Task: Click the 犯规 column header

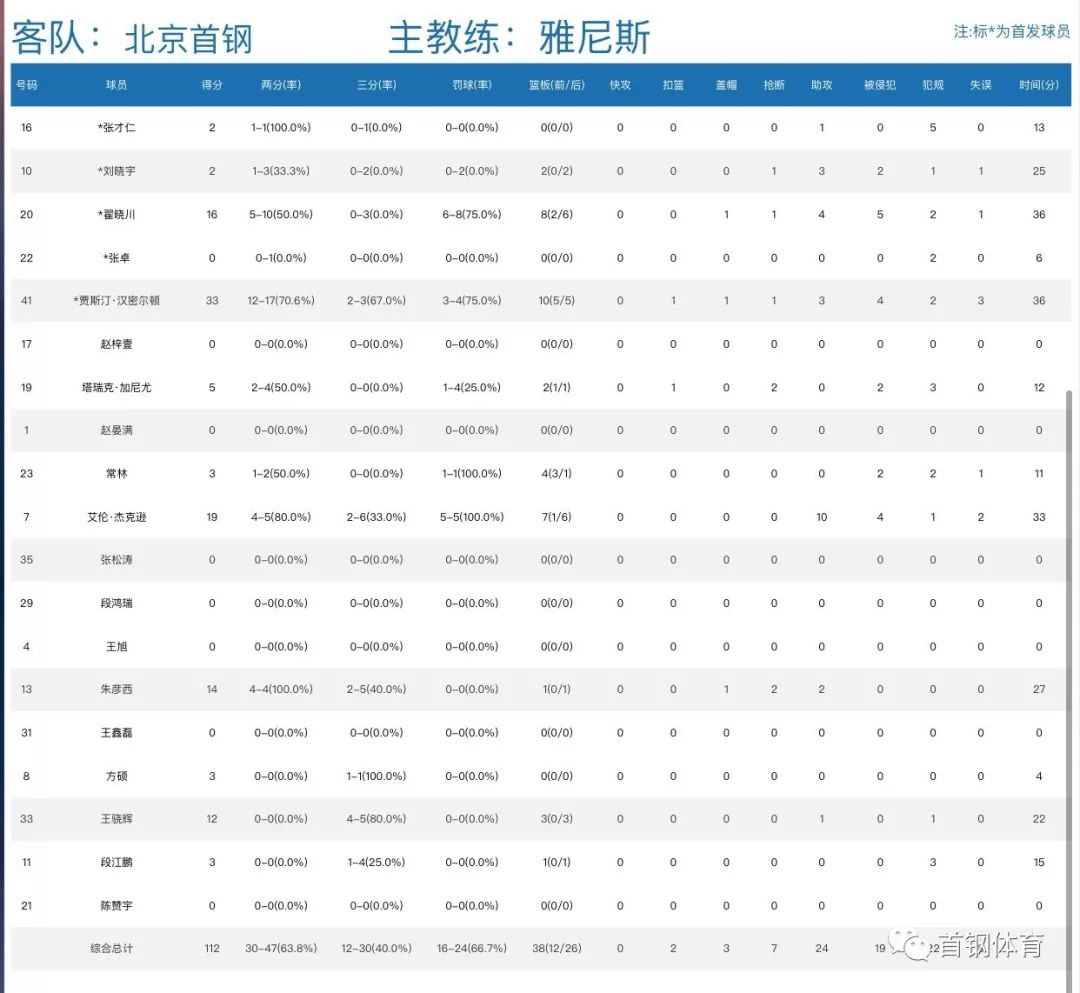Action: [x=933, y=85]
